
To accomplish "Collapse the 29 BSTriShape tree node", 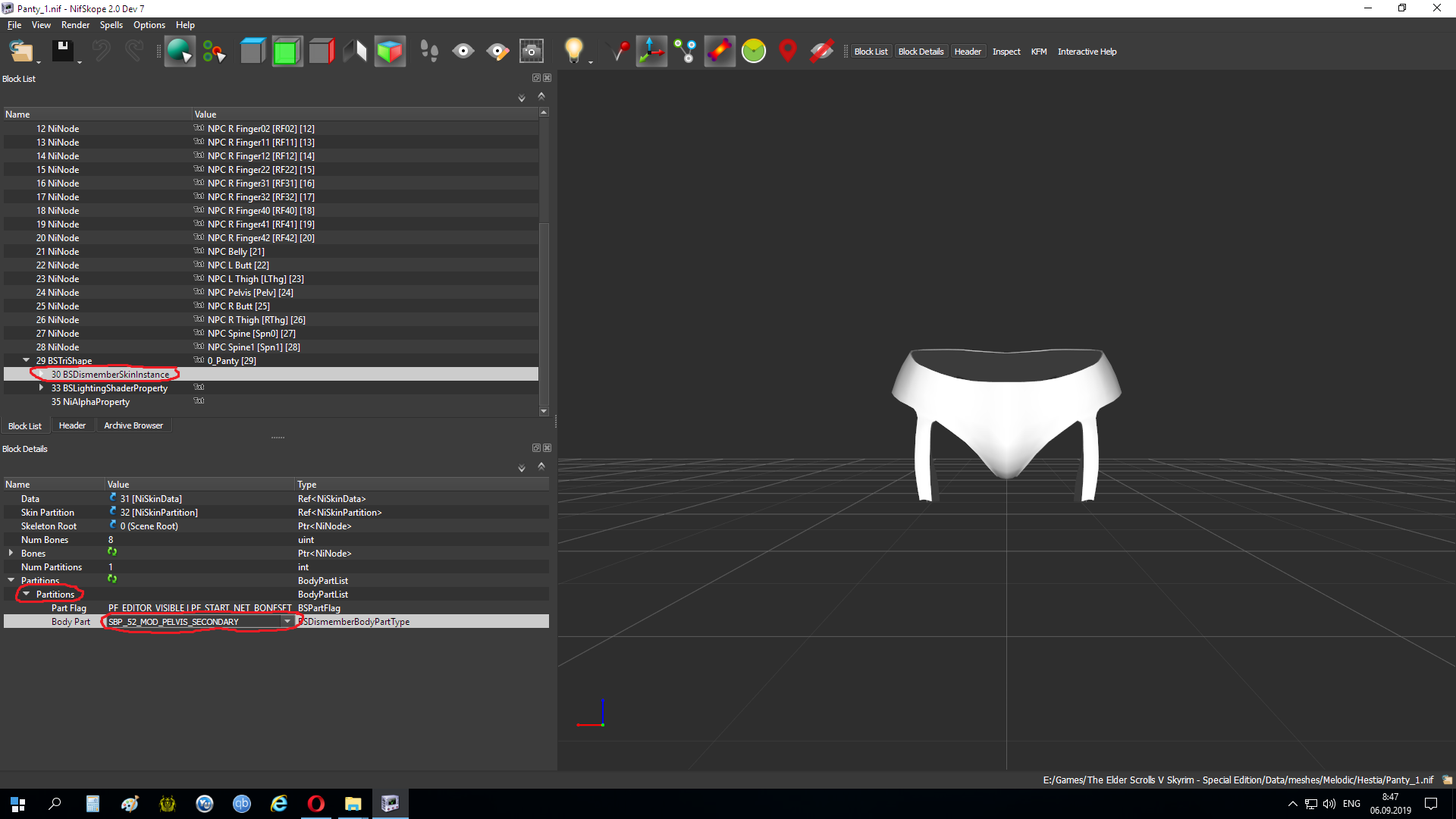I will [27, 360].
